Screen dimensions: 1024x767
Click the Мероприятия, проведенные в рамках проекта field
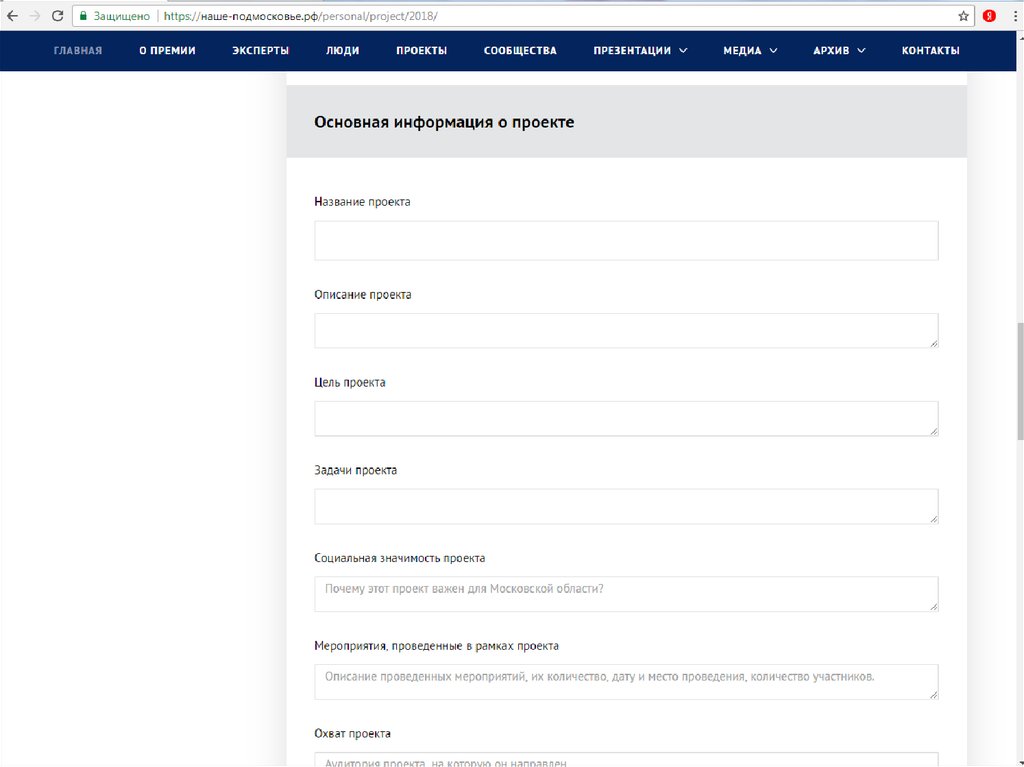pos(626,681)
